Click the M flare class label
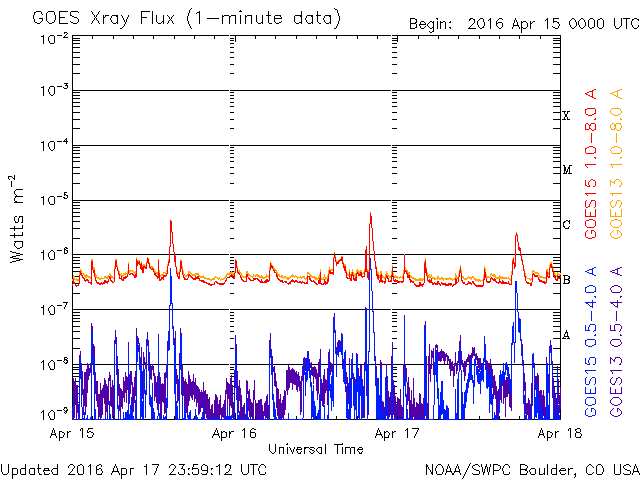Viewport: 640px width, 480px height. (x=567, y=170)
